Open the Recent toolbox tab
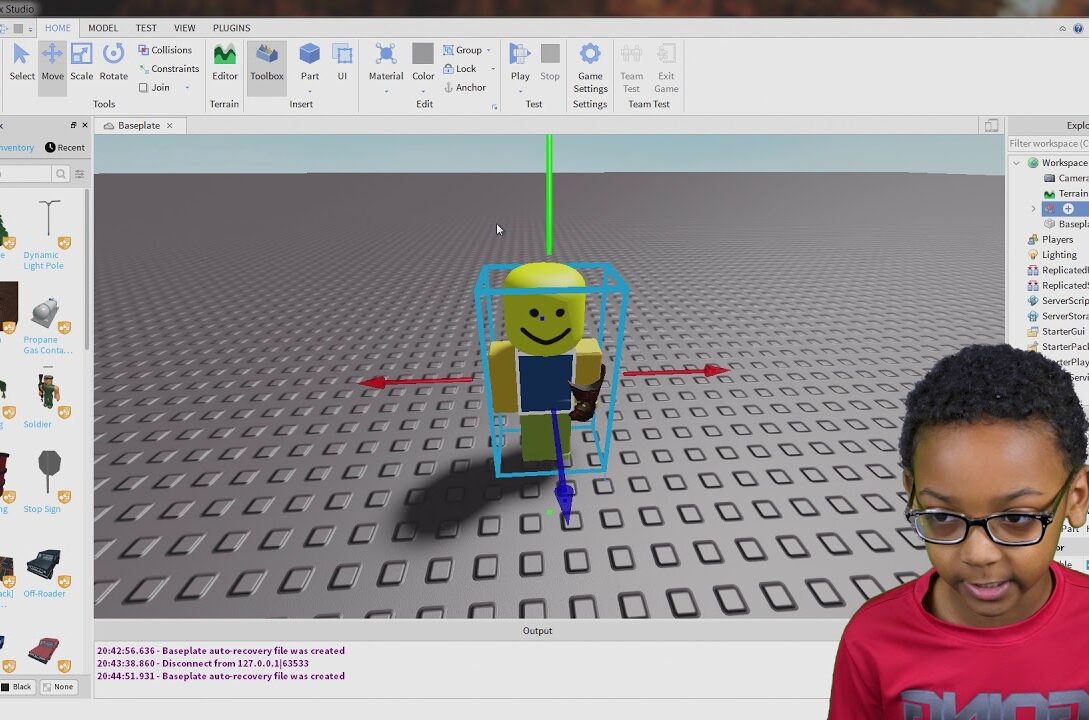 (x=65, y=147)
